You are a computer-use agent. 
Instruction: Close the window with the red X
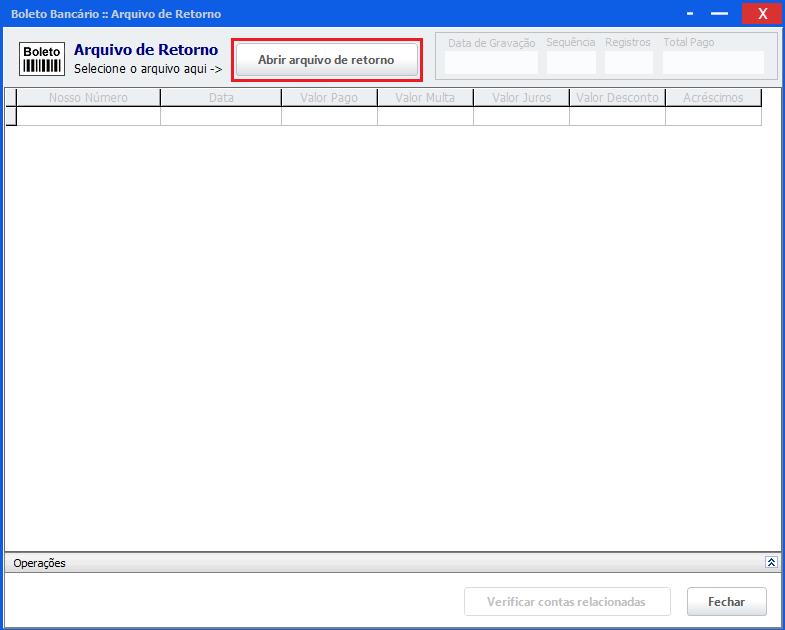pos(762,14)
